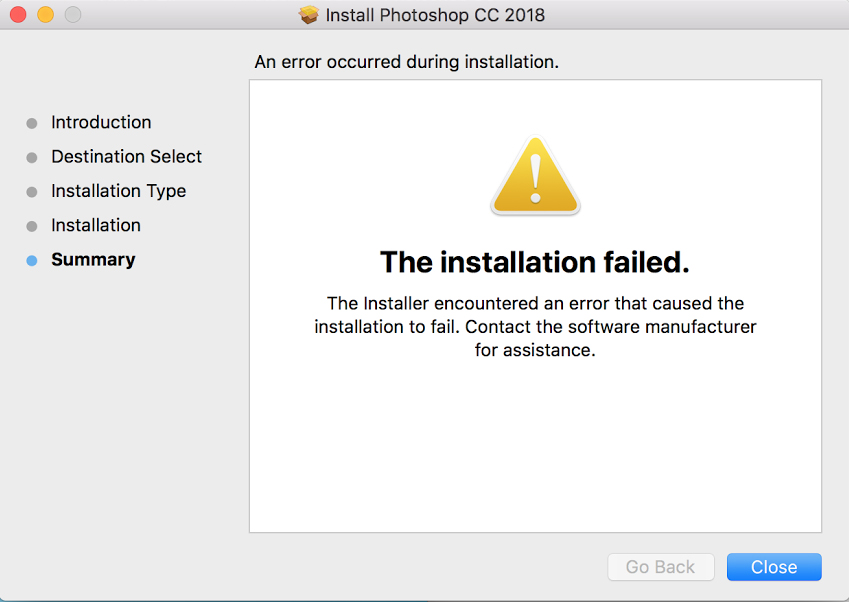849x602 pixels.
Task: Click the bullet beside Installation Type
Action: tap(33, 191)
